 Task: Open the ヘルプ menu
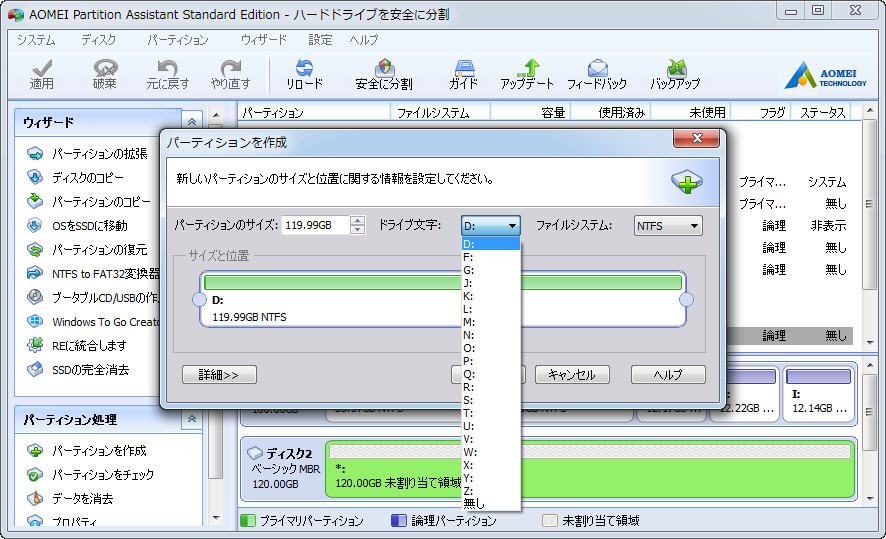pyautogui.click(x=364, y=40)
